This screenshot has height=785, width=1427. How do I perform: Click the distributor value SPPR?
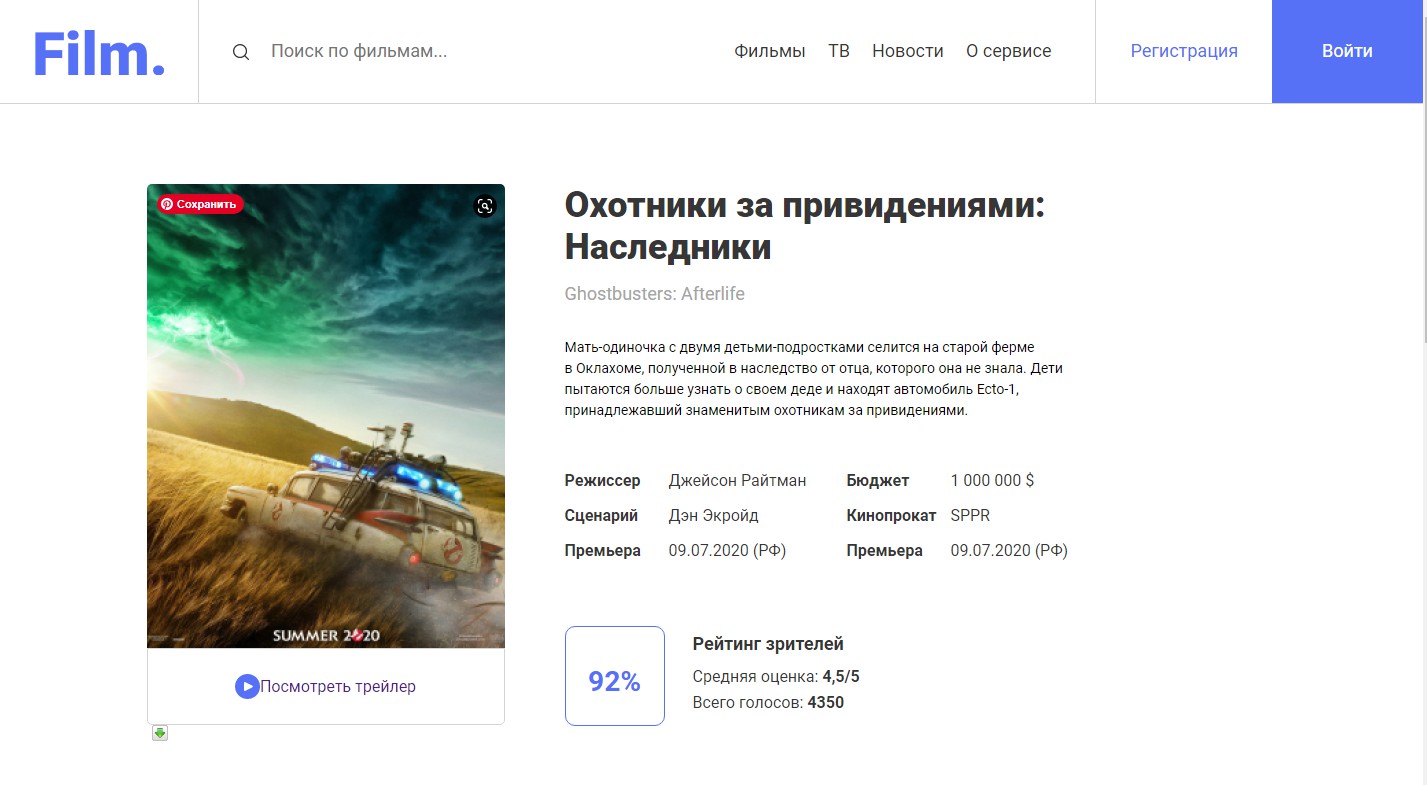970,516
